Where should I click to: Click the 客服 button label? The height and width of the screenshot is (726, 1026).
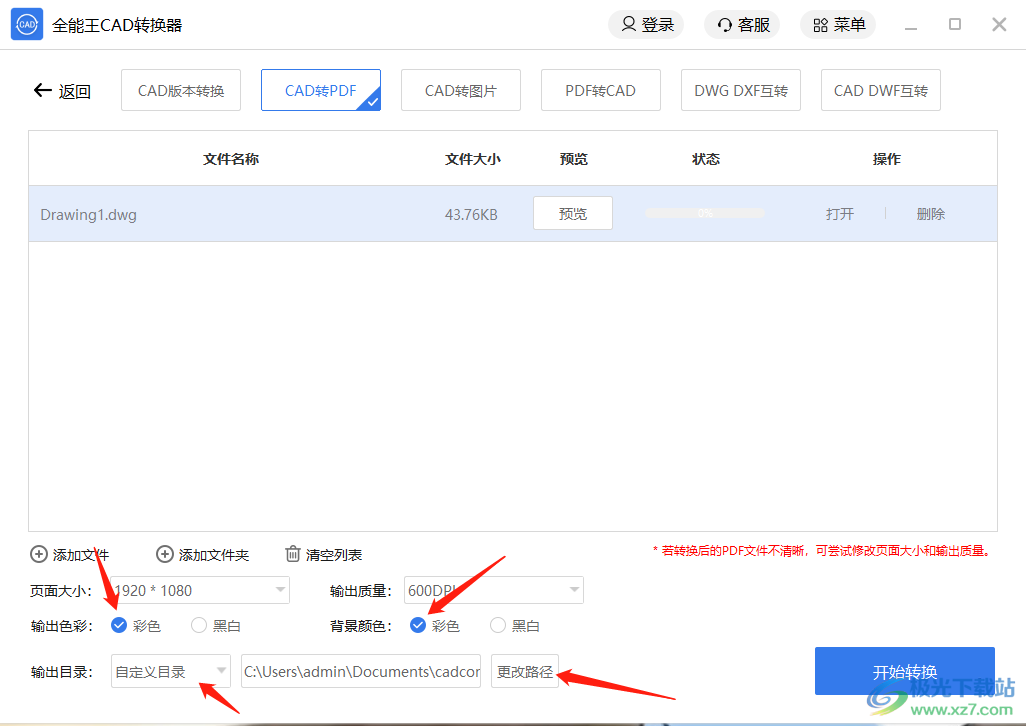pyautogui.click(x=754, y=25)
